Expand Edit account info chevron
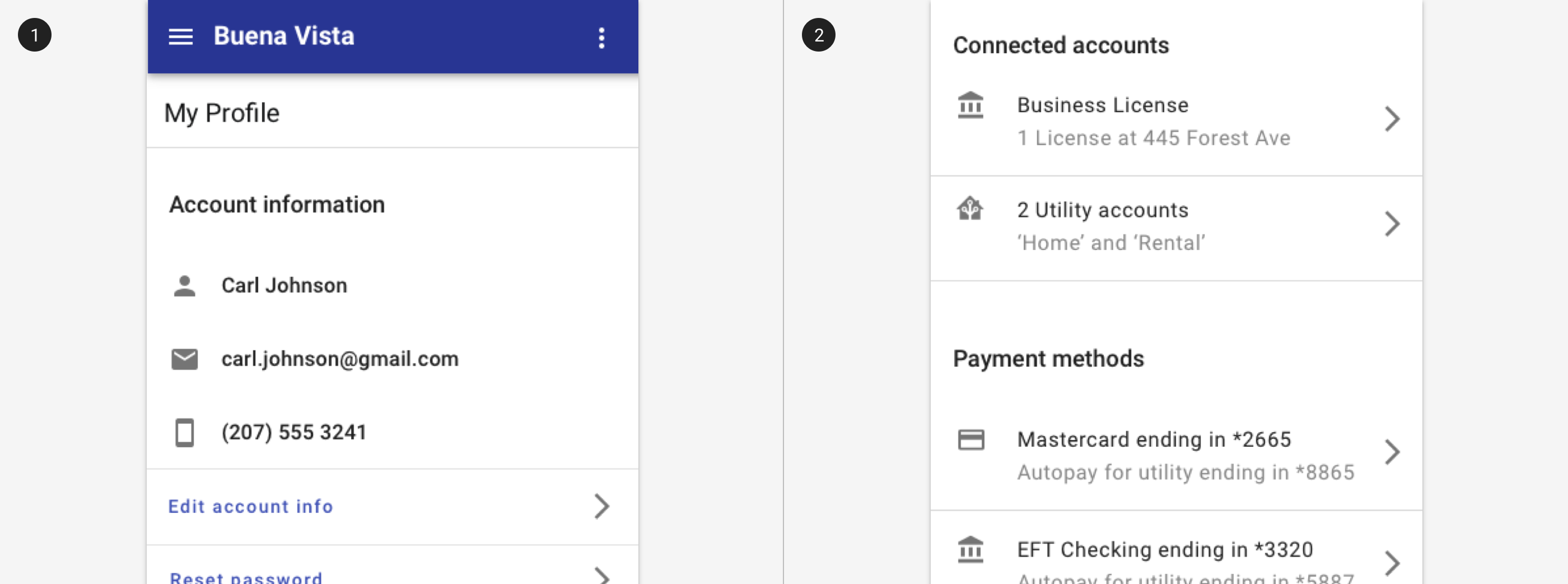This screenshot has width=1568, height=584. coord(601,506)
